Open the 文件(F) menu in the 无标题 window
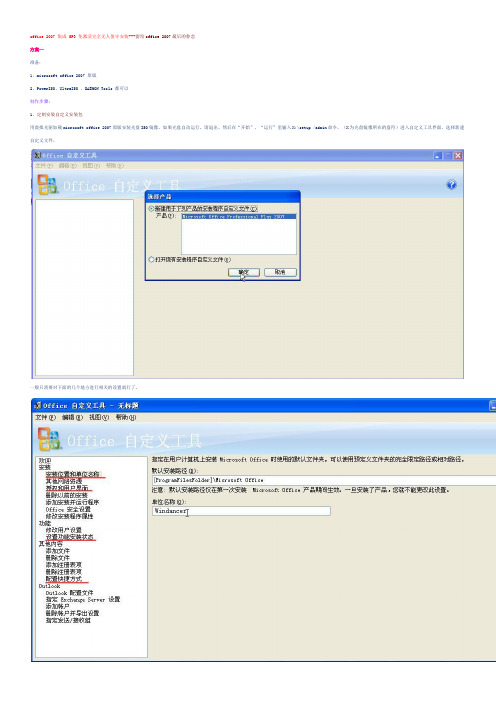The width and height of the screenshot is (496, 702). [45, 417]
